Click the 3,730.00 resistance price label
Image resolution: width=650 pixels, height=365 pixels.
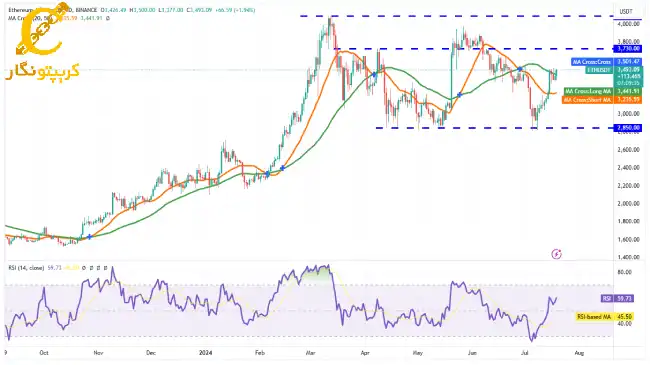[628, 49]
